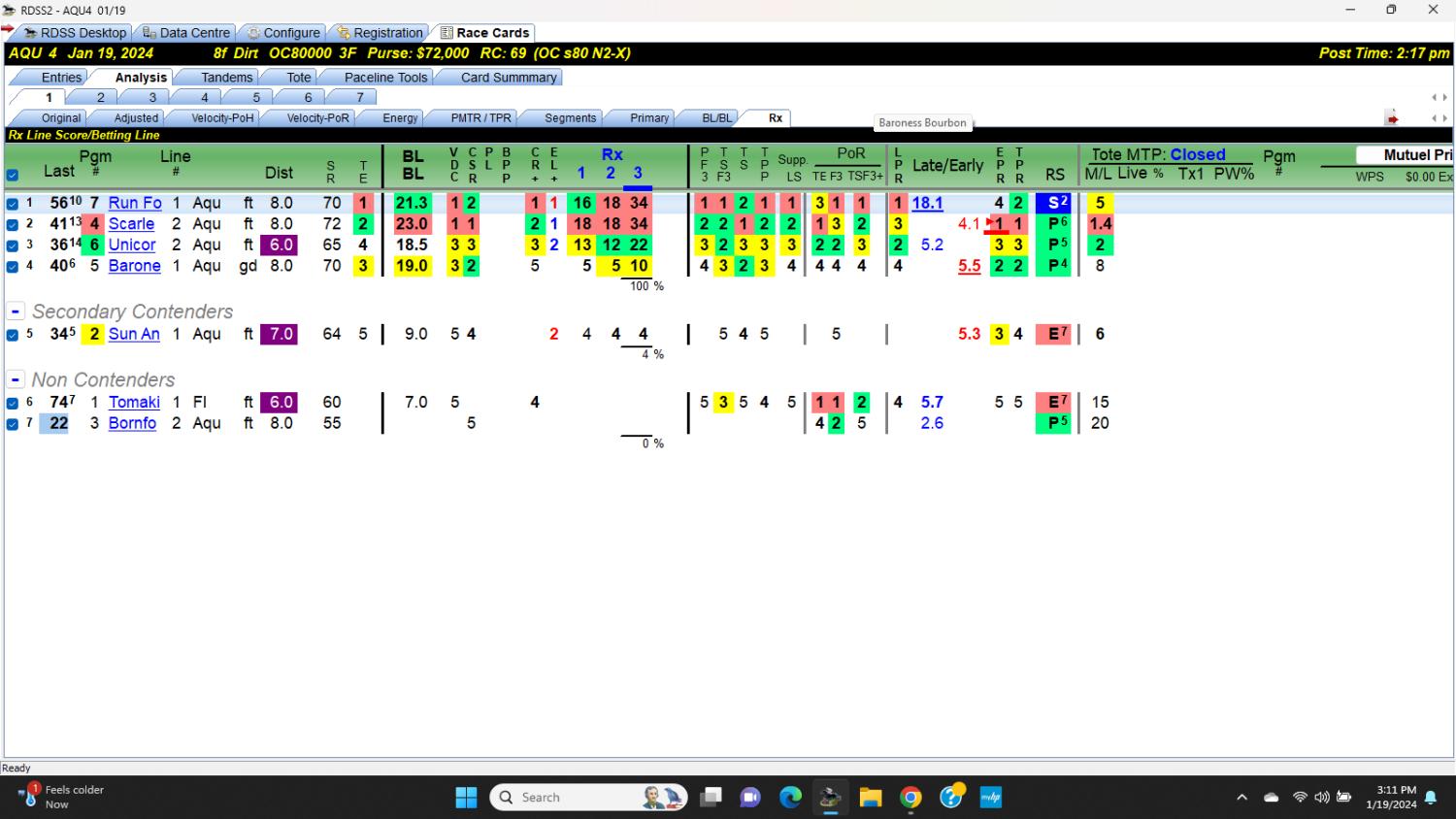The width and height of the screenshot is (1456, 819).
Task: Click purple 7.0 distance cell for Sun An
Action: (281, 334)
